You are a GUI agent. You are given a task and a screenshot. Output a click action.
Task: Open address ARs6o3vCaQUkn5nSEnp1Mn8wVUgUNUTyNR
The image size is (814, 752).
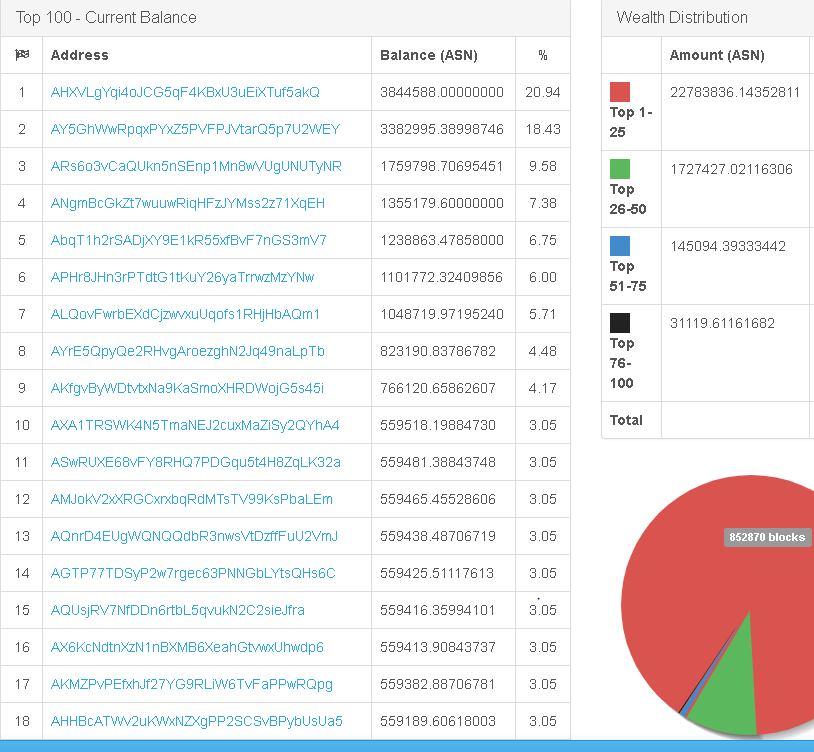click(x=196, y=166)
